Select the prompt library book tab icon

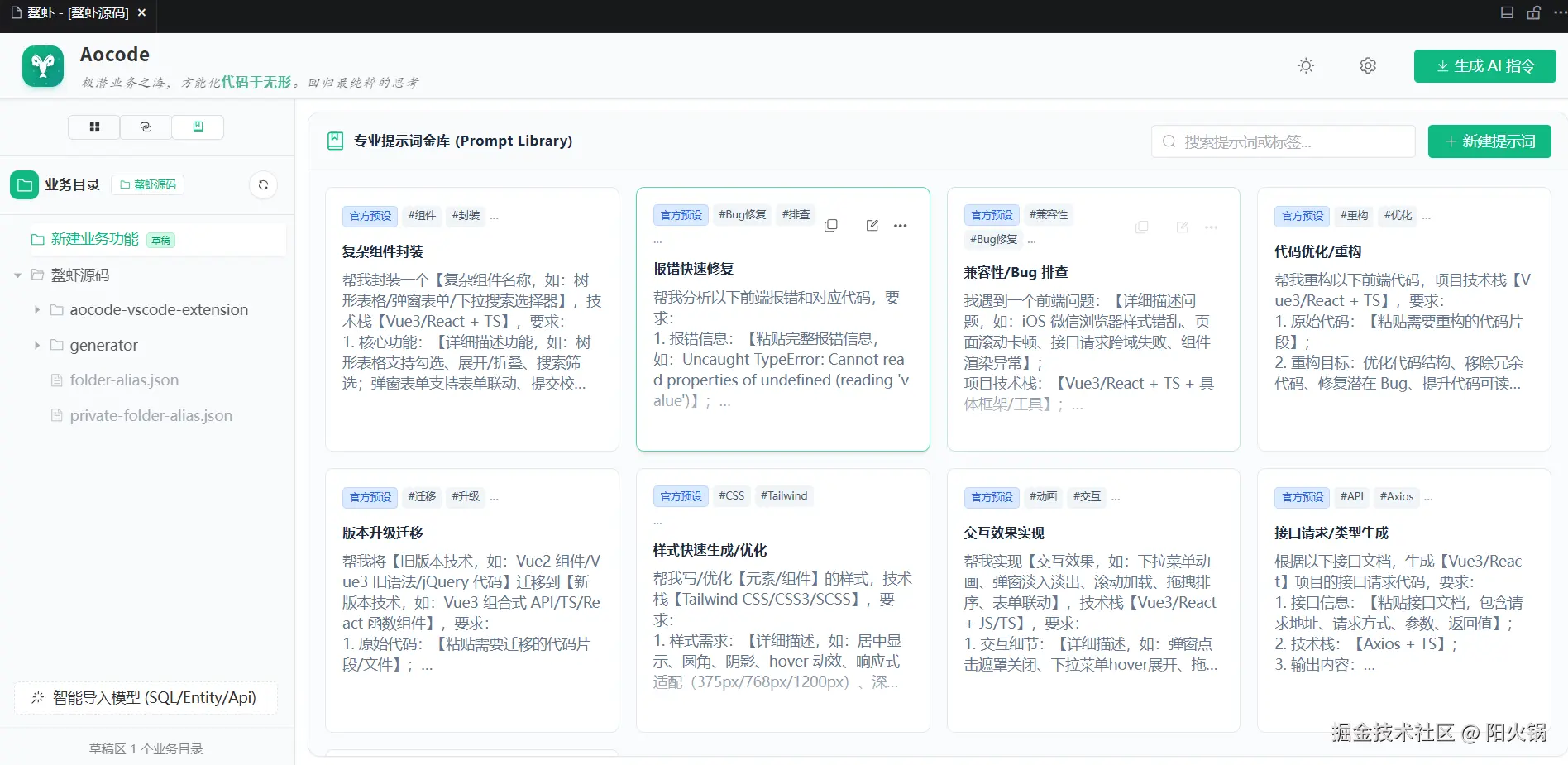tap(198, 127)
